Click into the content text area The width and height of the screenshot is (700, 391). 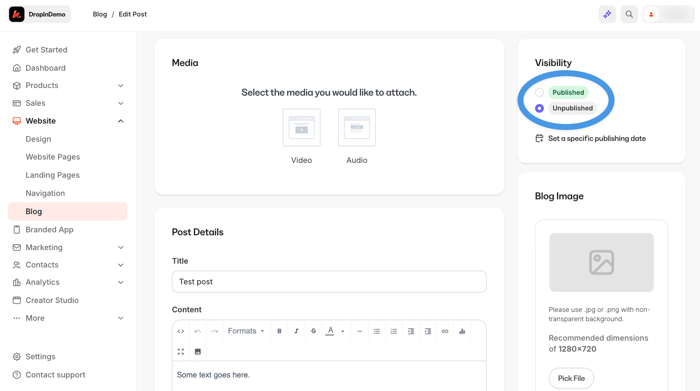coord(329,376)
